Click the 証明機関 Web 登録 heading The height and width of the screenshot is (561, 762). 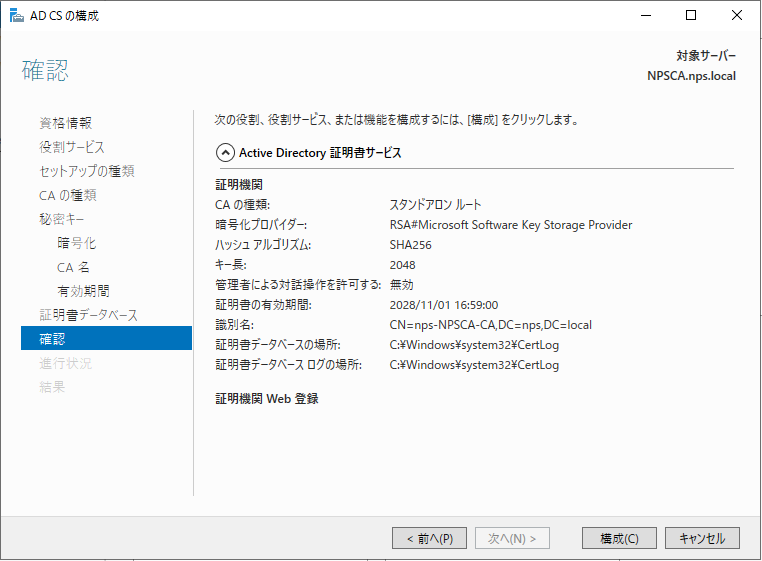point(267,399)
